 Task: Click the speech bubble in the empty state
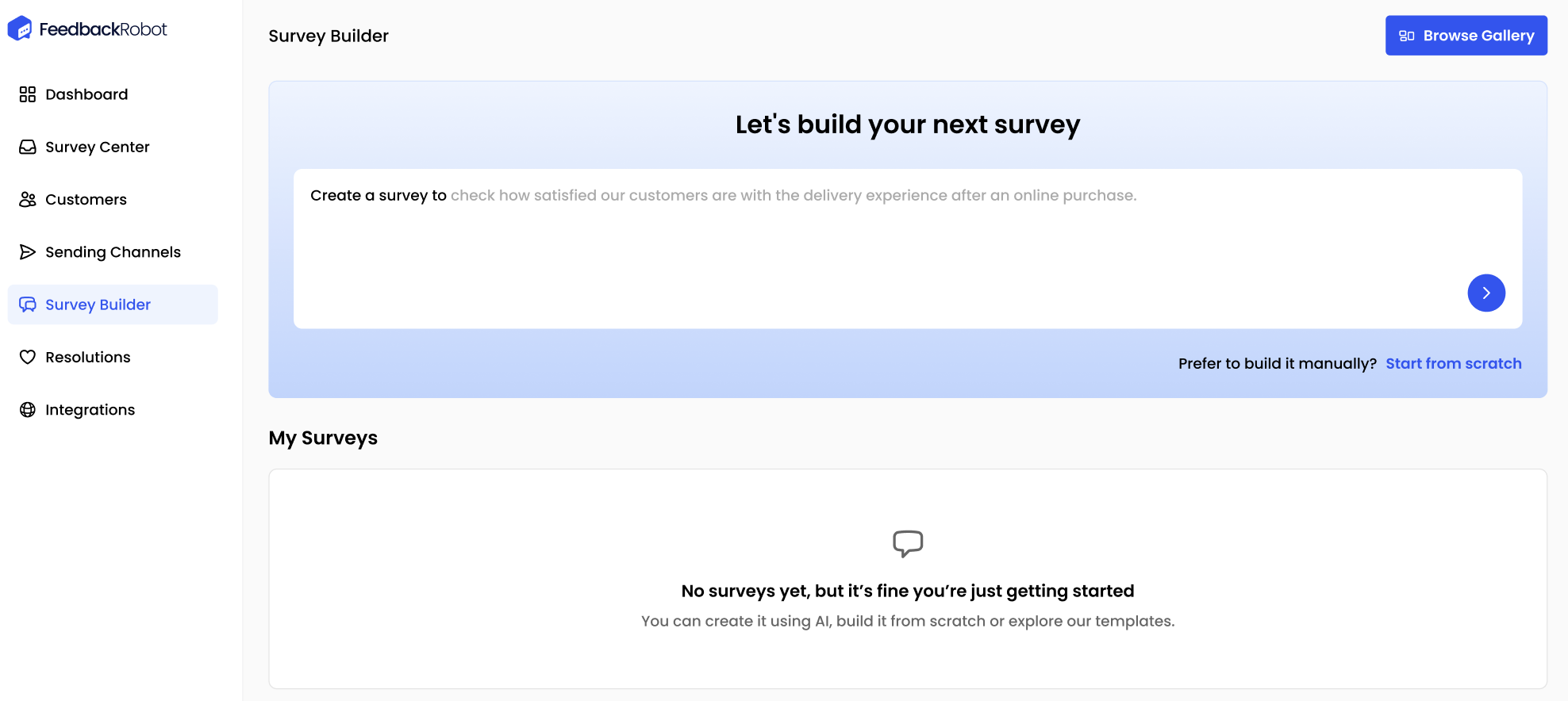907,544
